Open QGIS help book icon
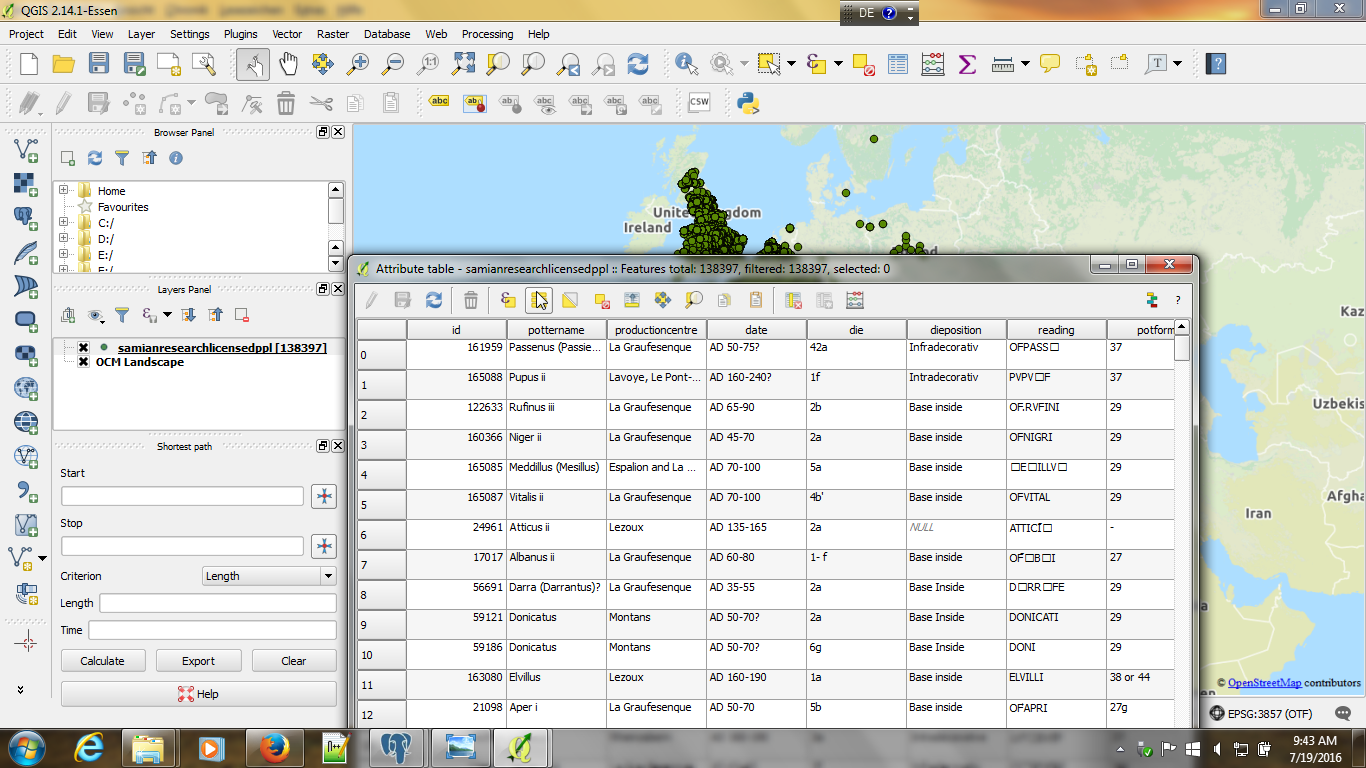This screenshot has height=768, width=1366. point(1216,64)
